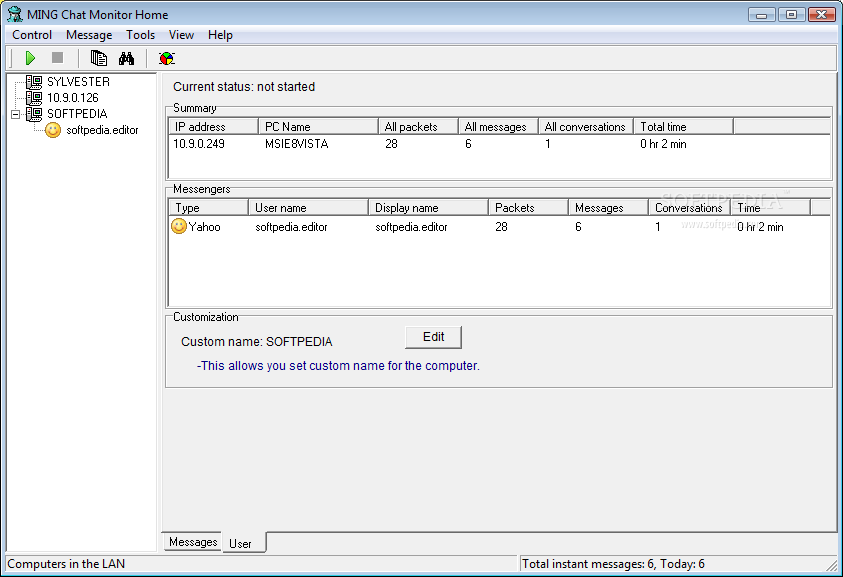
Task: Click the Edit custom name button
Action: (x=433, y=337)
